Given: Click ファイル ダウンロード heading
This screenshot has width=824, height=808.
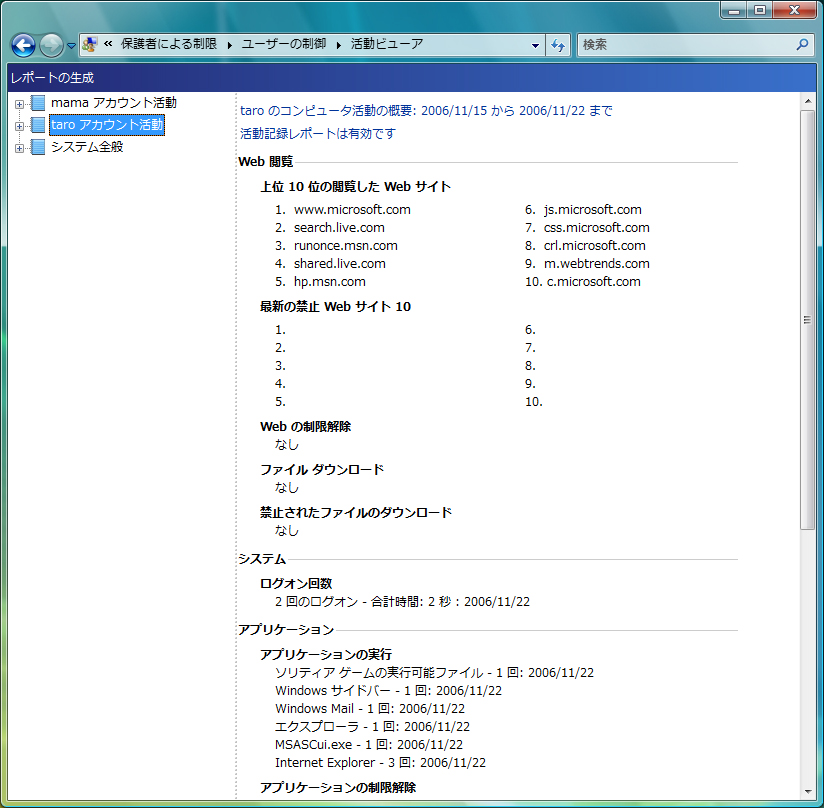Looking at the screenshot, I should click(322, 470).
